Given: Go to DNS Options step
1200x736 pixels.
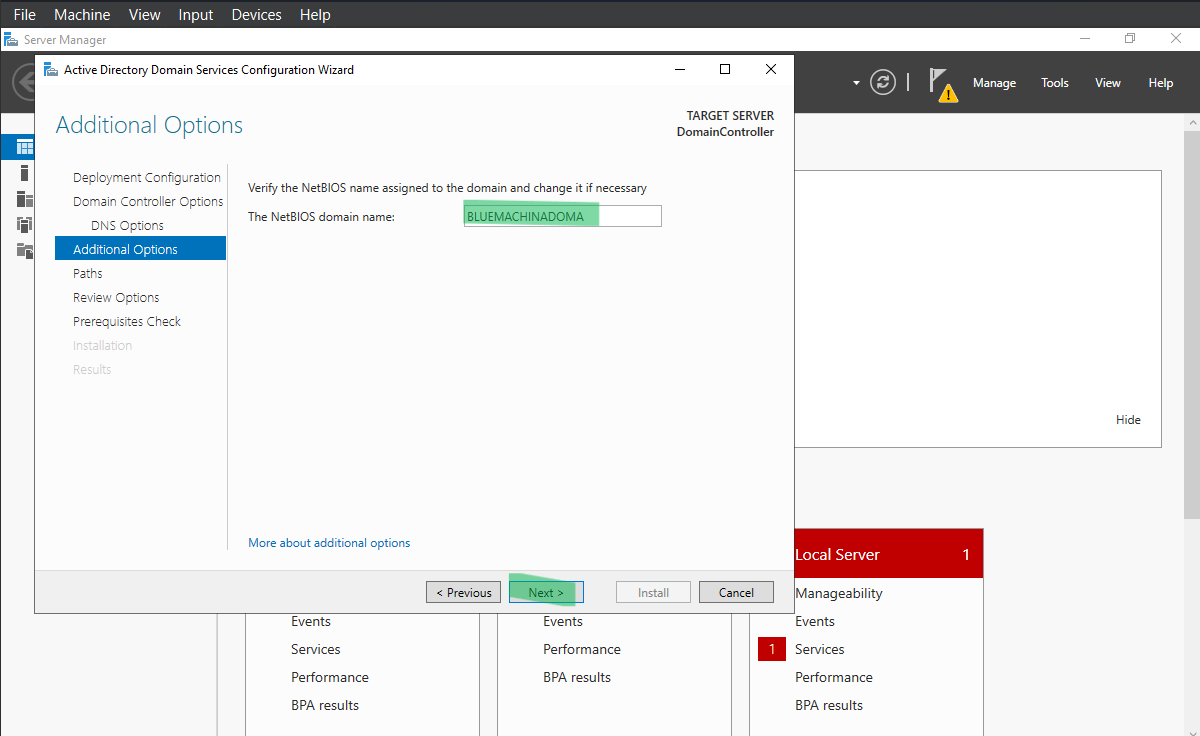Looking at the screenshot, I should (x=127, y=225).
